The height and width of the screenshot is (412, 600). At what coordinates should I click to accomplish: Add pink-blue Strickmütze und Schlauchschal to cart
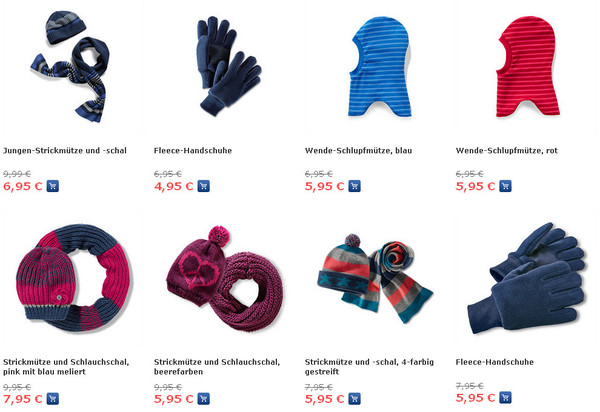pyautogui.click(x=53, y=399)
